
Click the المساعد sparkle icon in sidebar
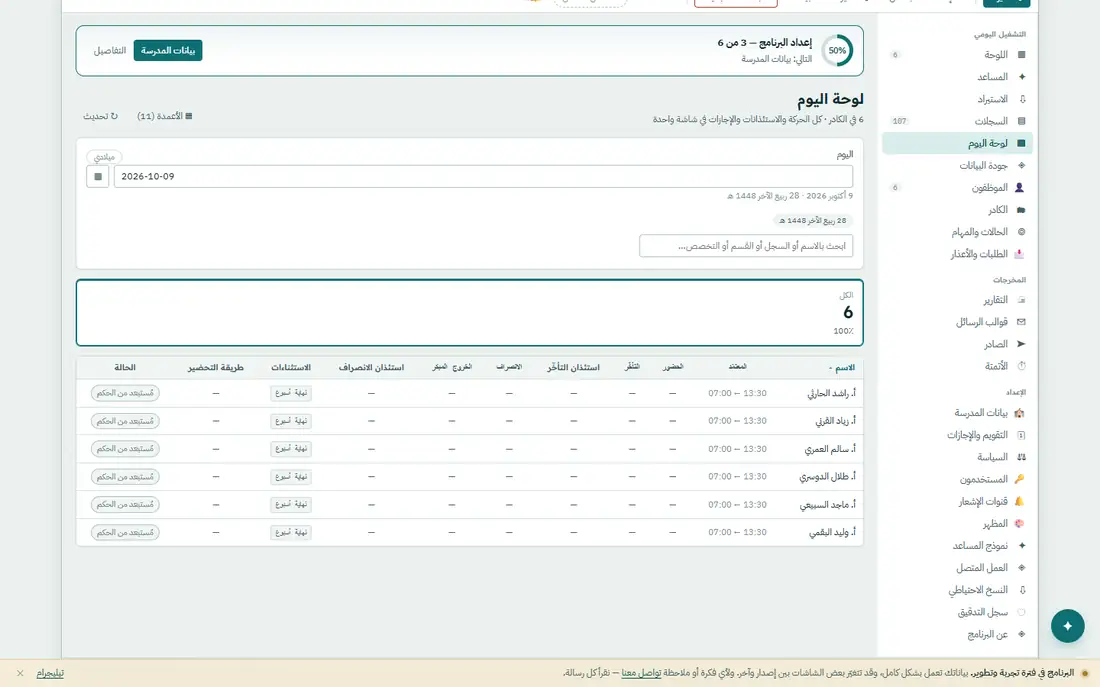(x=1021, y=77)
